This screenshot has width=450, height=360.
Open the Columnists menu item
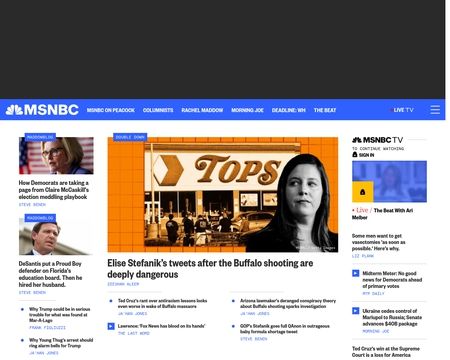(x=158, y=110)
